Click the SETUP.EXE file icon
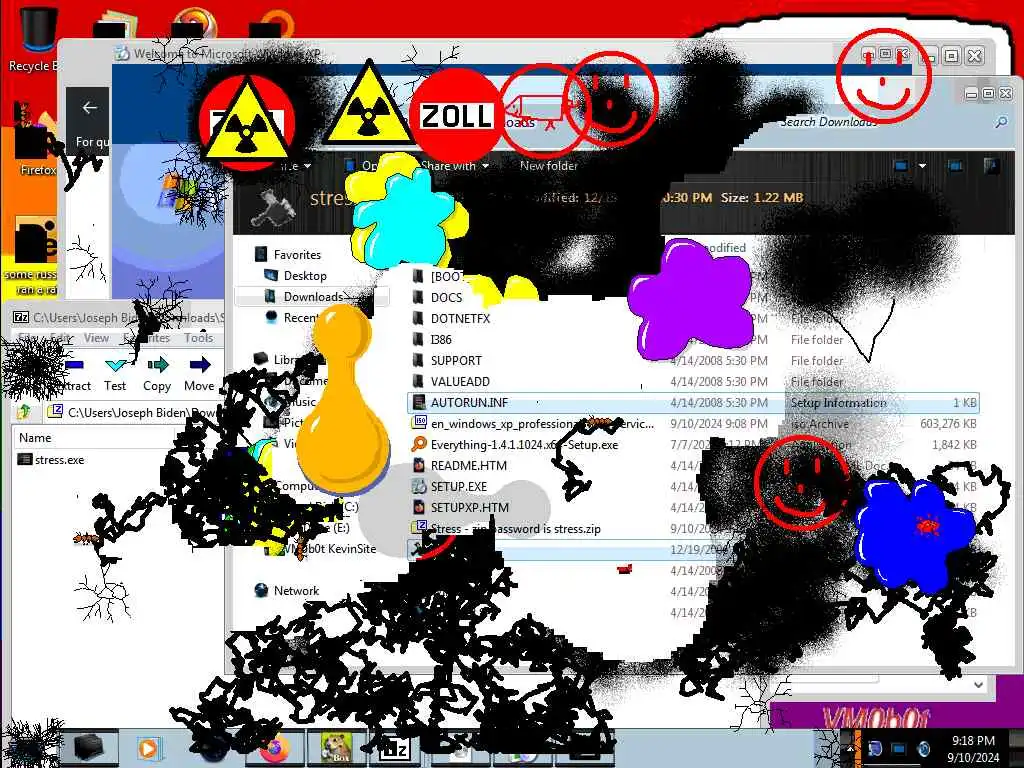1024x768 pixels. (x=419, y=487)
